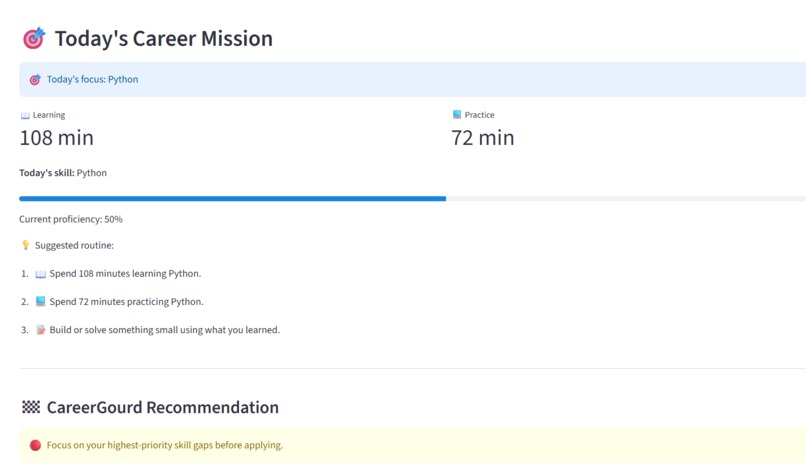The image size is (806, 473).
Task: Click the Today's Career Mission heading
Action: coord(164,39)
